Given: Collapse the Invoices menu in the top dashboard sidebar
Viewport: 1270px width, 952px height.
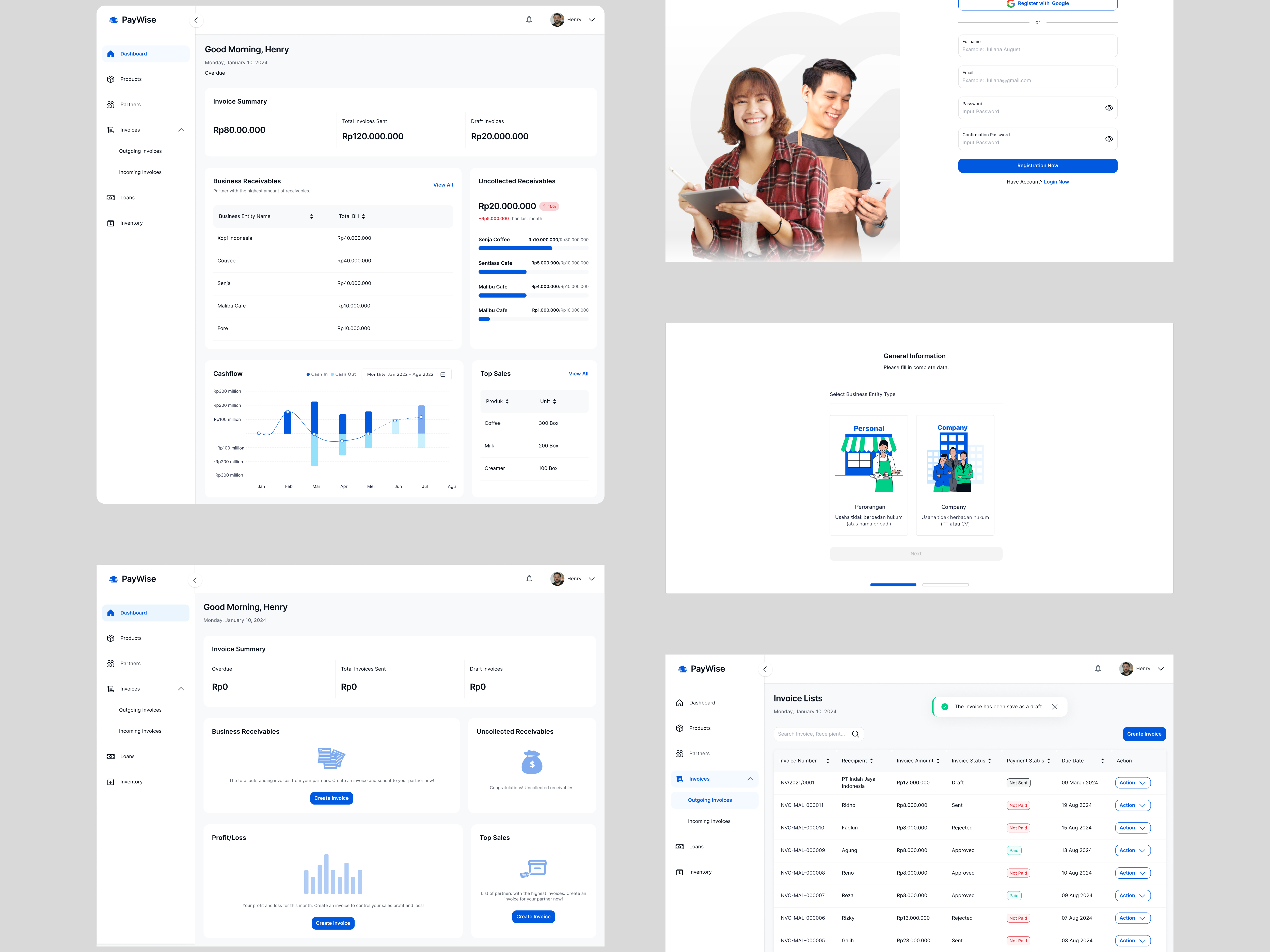Looking at the screenshot, I should tap(181, 130).
